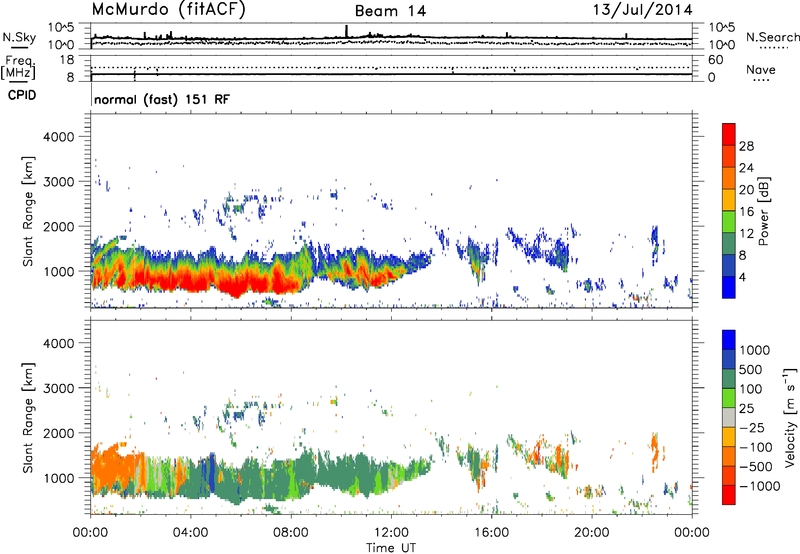The width and height of the screenshot is (800, 554).
Task: Click the orange velocity streak near 22:30 UT
Action: (655, 450)
